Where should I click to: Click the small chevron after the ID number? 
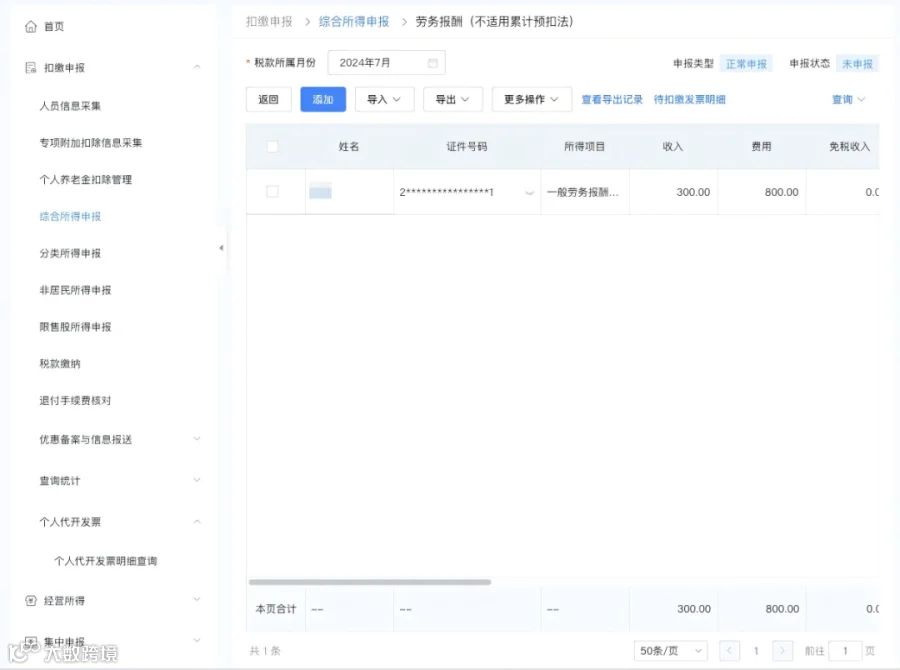pos(529,193)
